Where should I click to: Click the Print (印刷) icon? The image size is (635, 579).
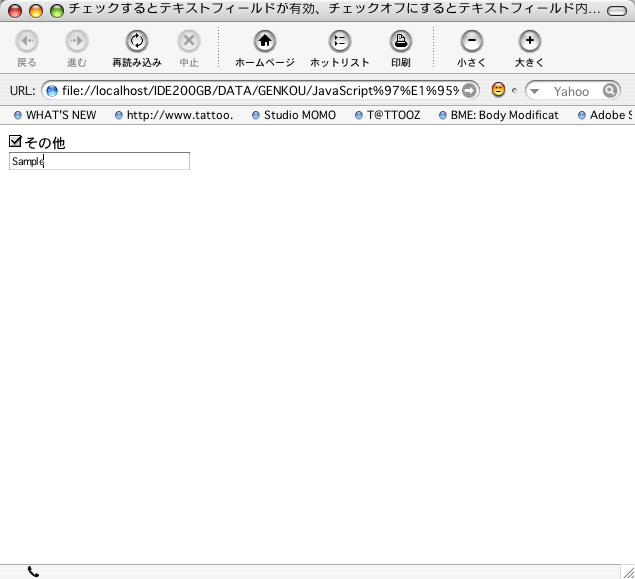(401, 41)
